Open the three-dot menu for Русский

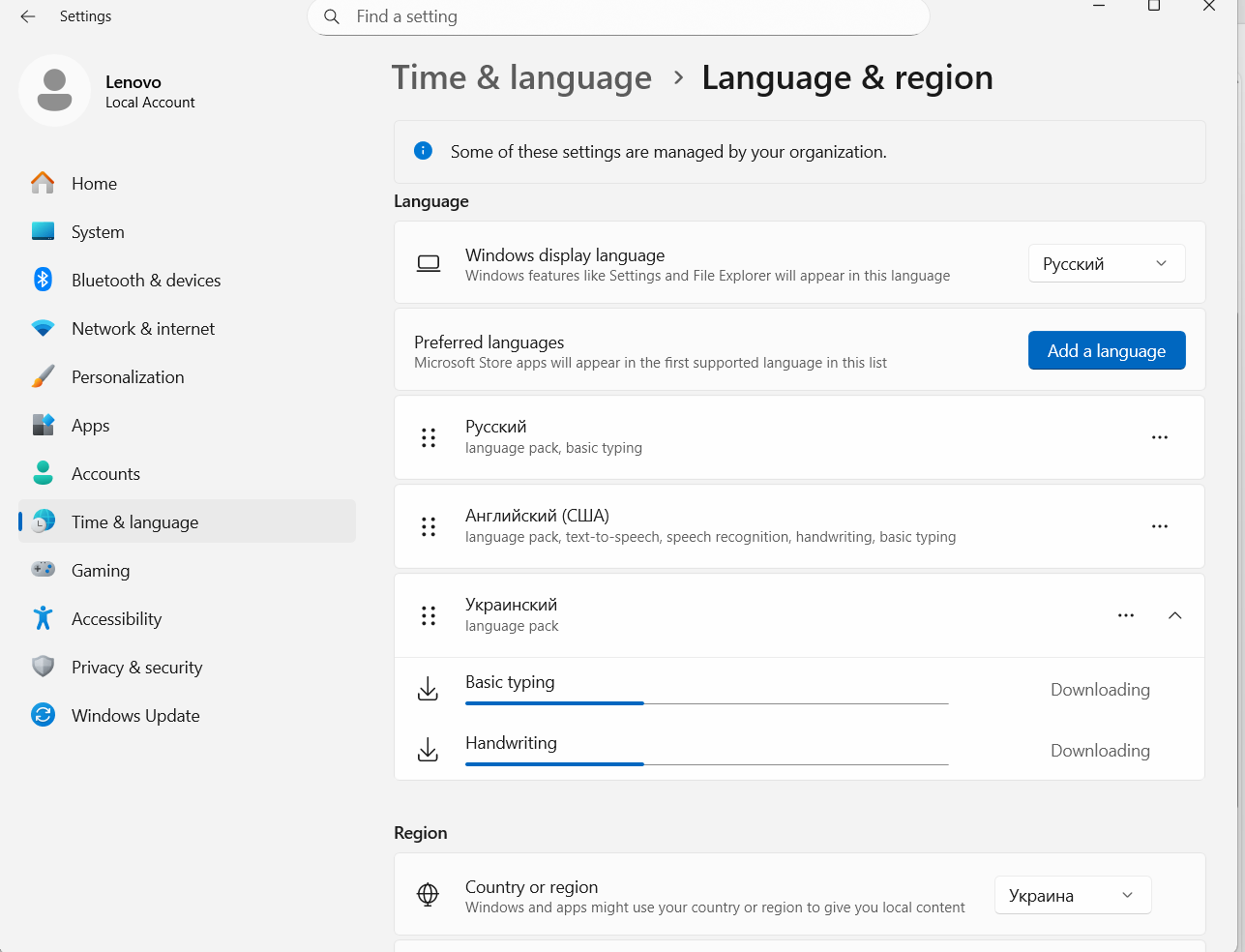coord(1160,437)
